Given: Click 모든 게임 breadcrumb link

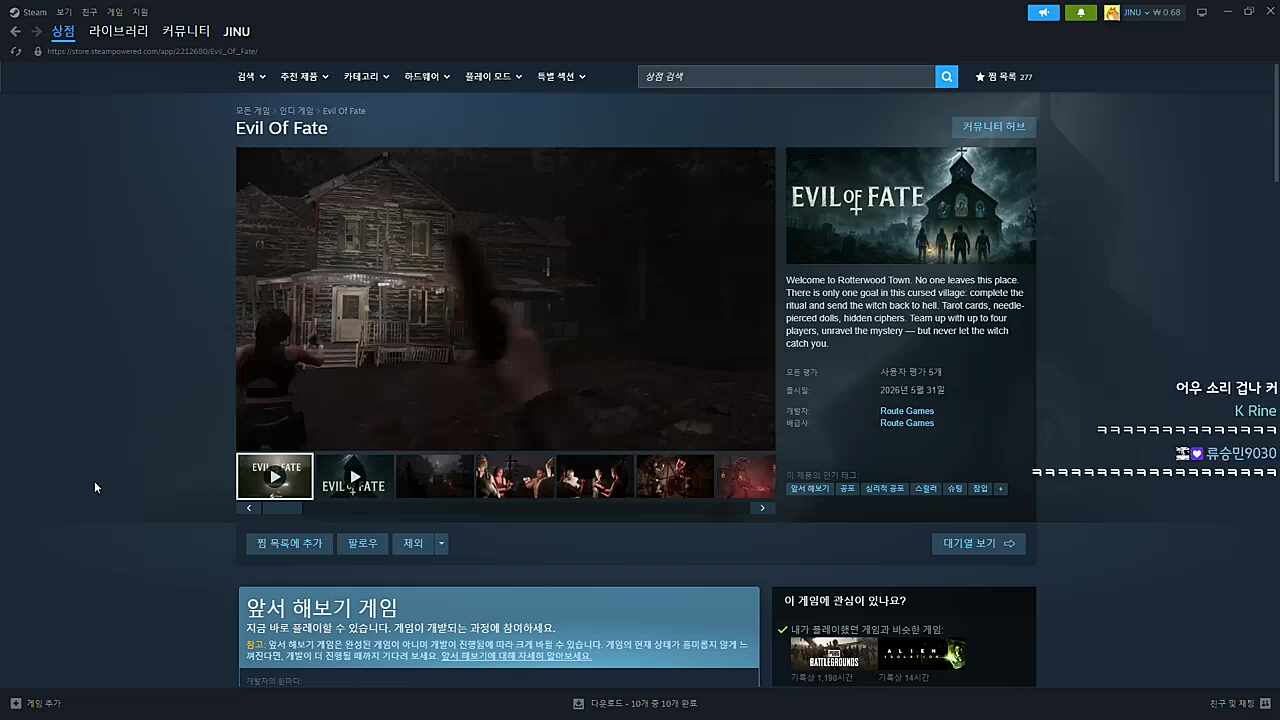Looking at the screenshot, I should tap(252, 111).
